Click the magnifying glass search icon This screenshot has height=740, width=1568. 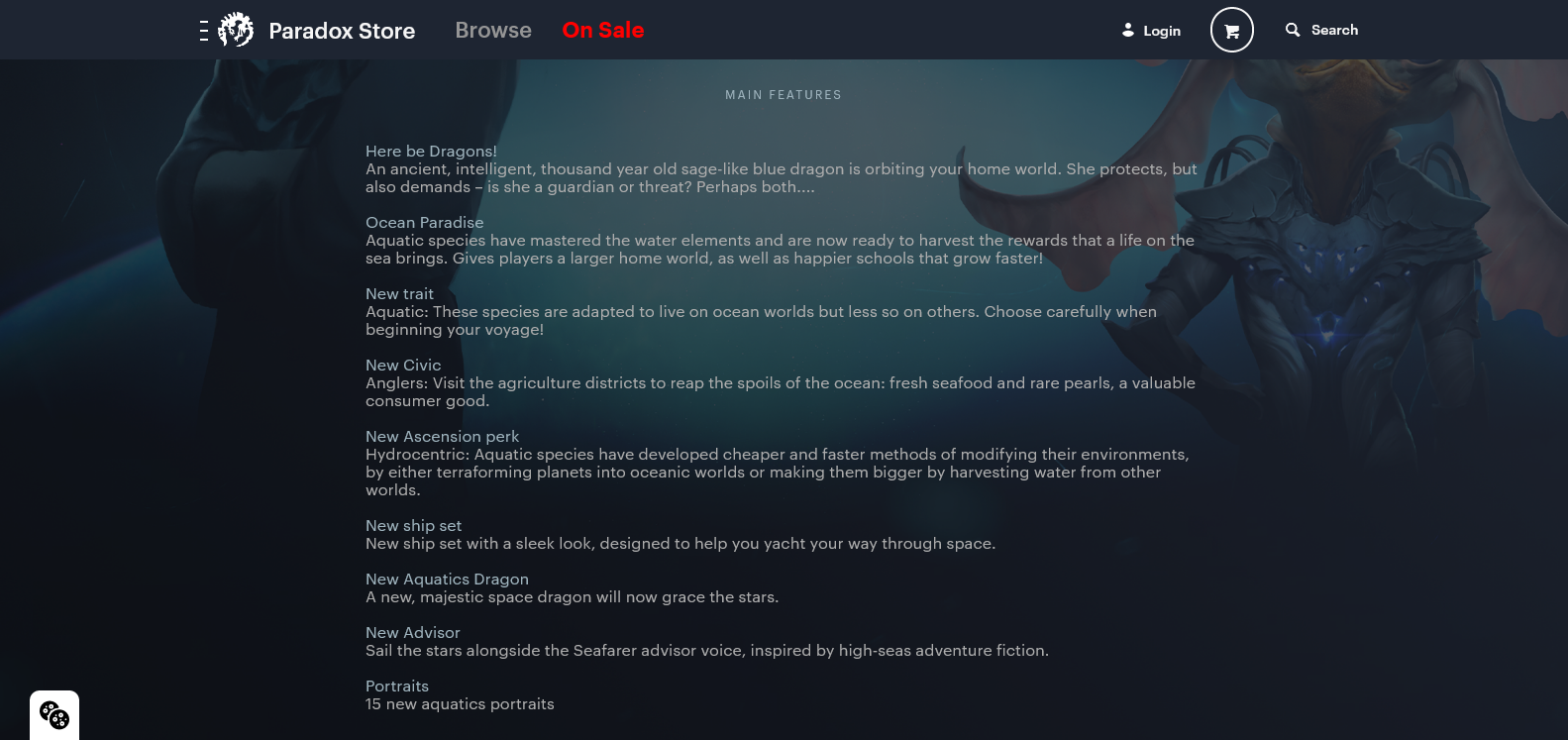1293,30
